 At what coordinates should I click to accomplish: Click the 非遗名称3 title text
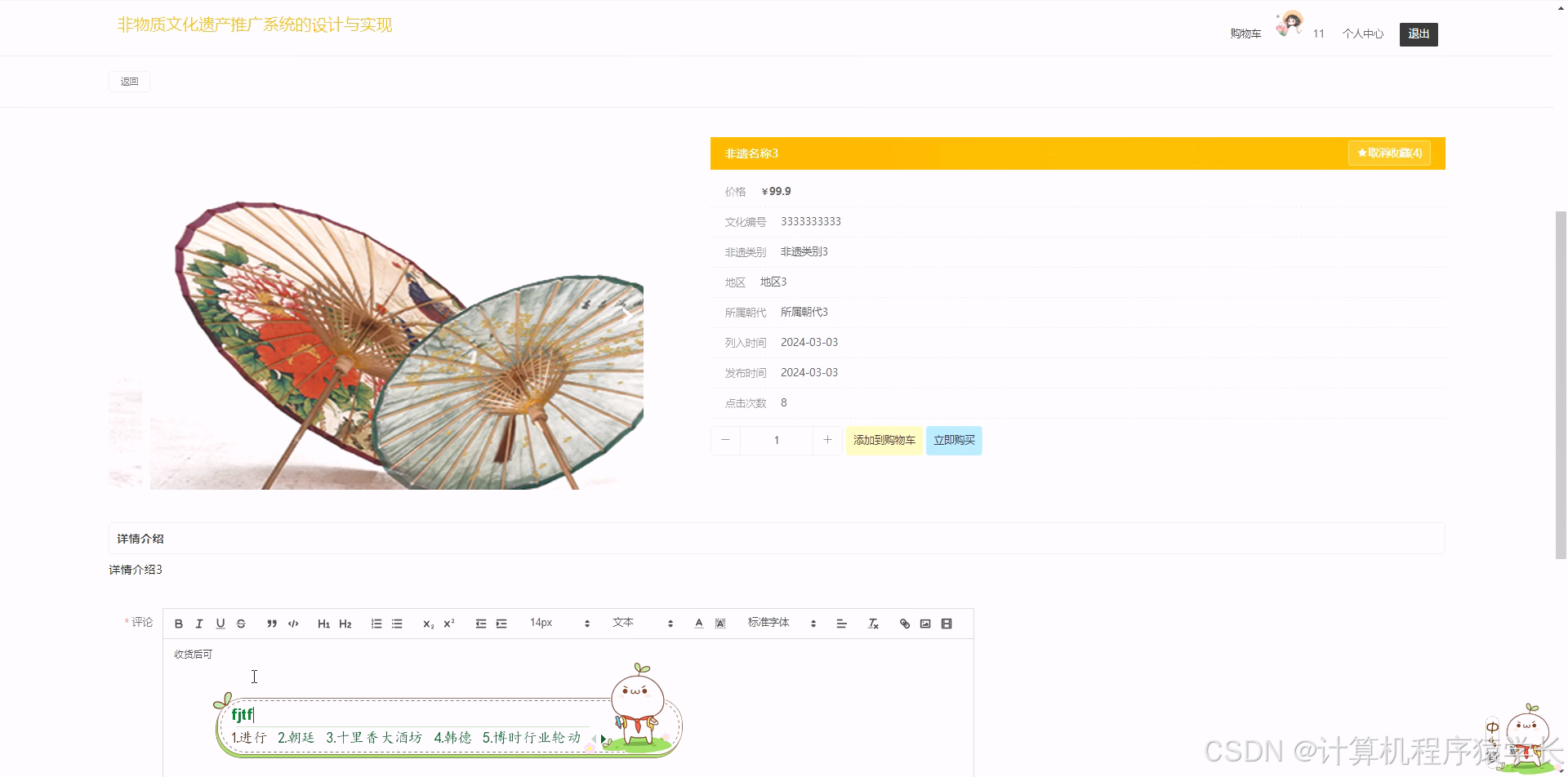[x=751, y=153]
